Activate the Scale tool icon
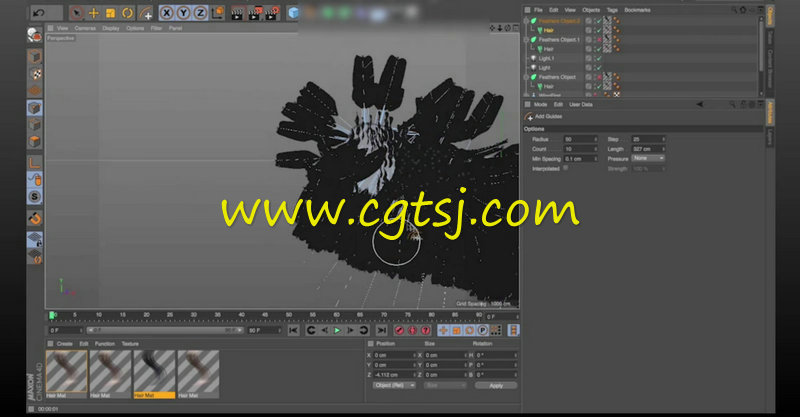800x417 pixels. (x=110, y=13)
